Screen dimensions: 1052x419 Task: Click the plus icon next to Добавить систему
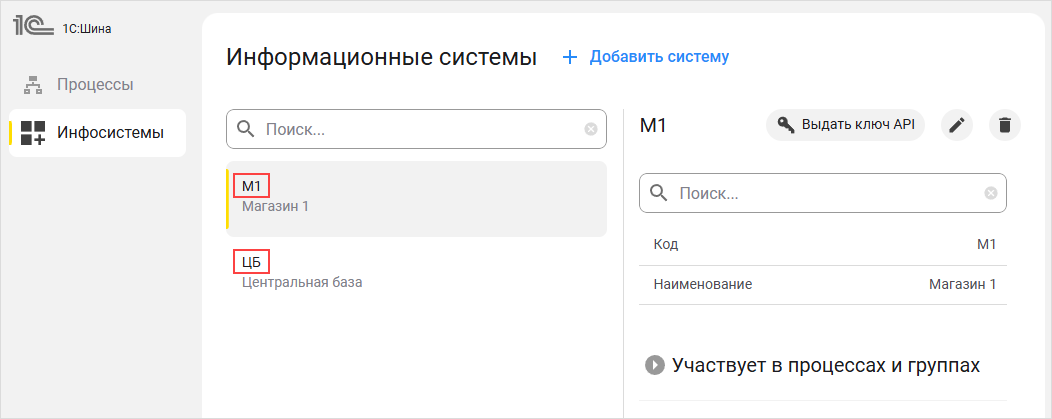(570, 57)
